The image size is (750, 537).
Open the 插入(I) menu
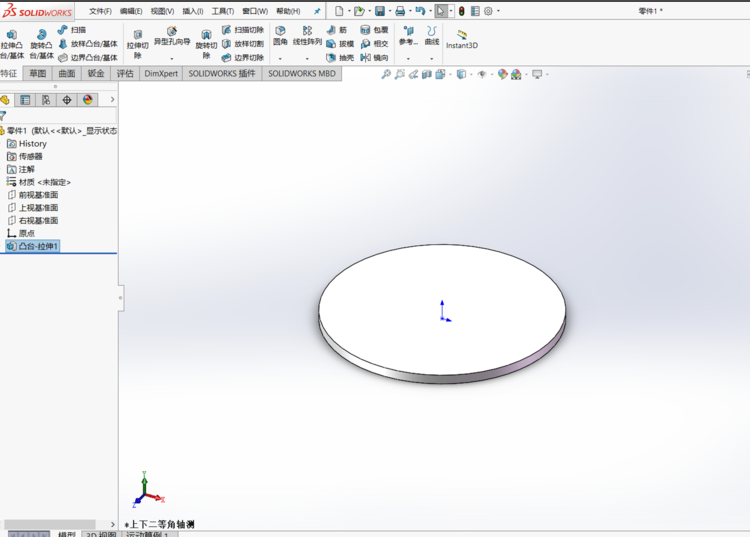pyautogui.click(x=193, y=11)
